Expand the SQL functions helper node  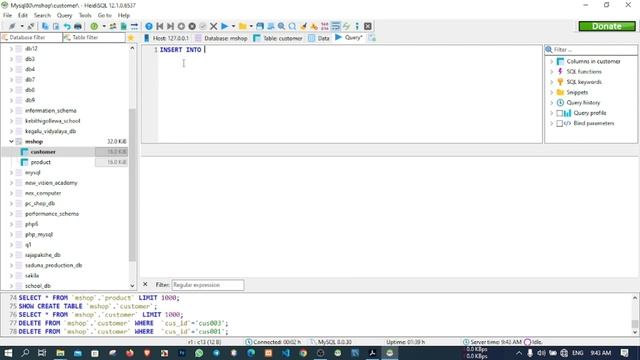551,72
